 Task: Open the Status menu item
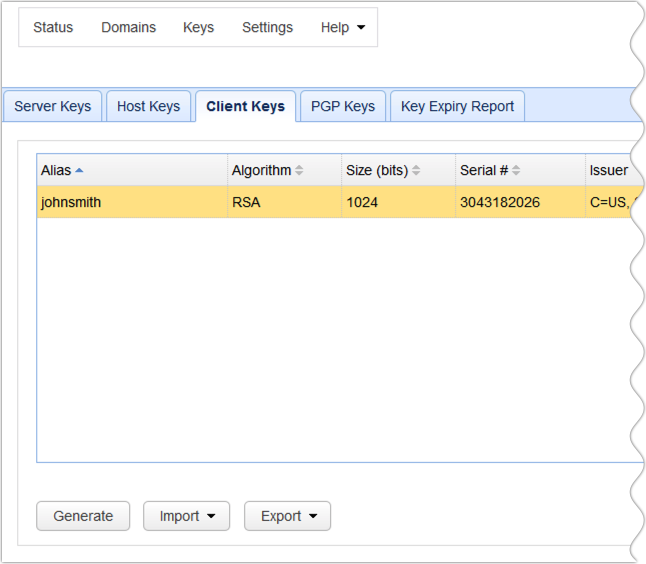click(x=53, y=28)
